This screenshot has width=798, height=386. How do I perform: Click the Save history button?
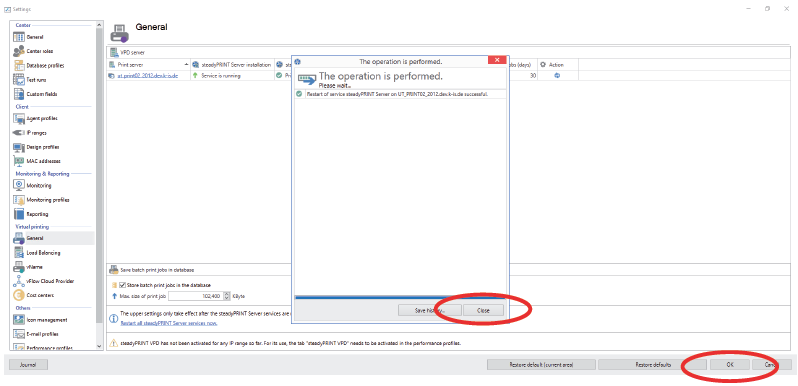[430, 310]
